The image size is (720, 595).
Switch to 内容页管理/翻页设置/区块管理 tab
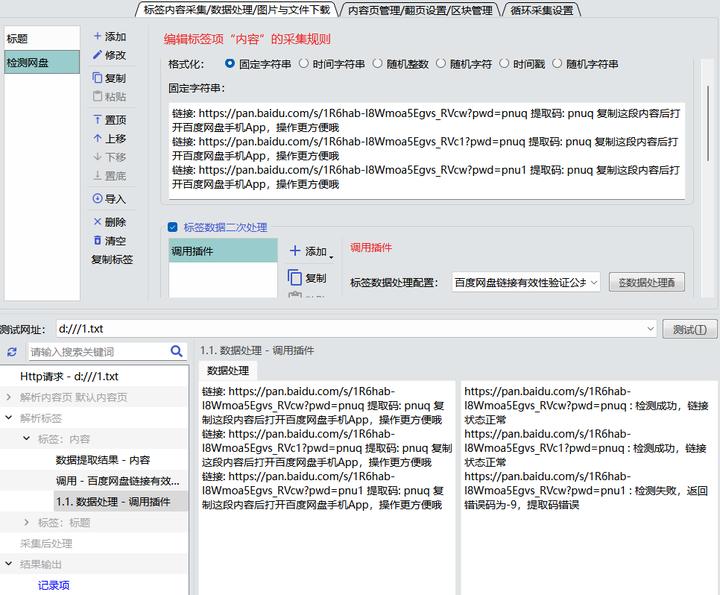pos(420,10)
